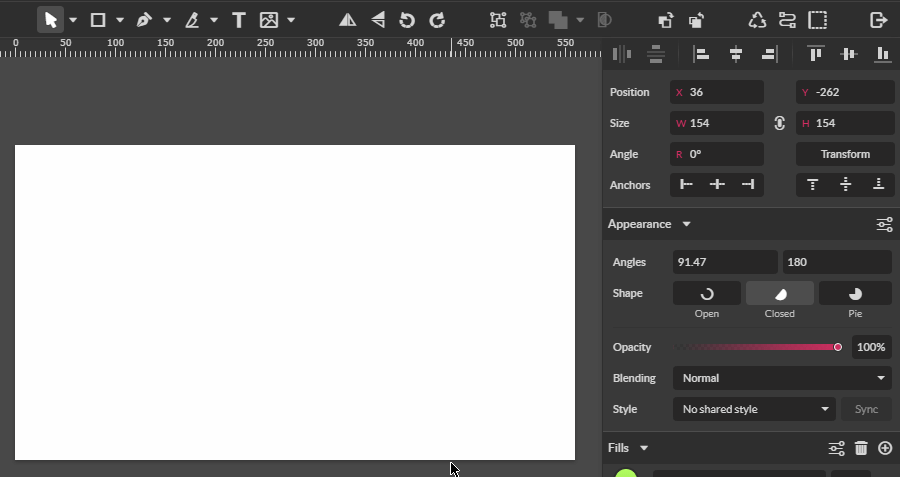Click the Height size field
This screenshot has width=900, height=477.
click(x=845, y=123)
